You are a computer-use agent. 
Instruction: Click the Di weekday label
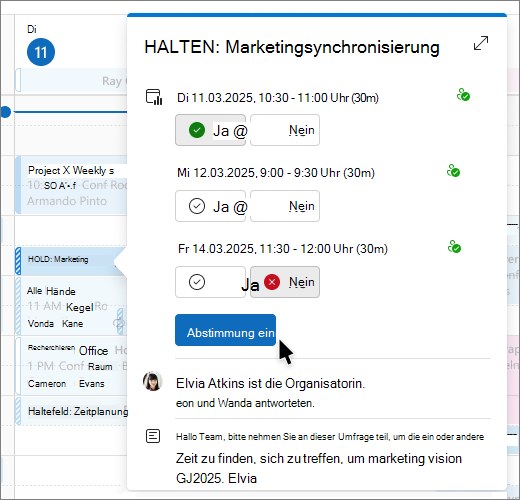point(32,29)
